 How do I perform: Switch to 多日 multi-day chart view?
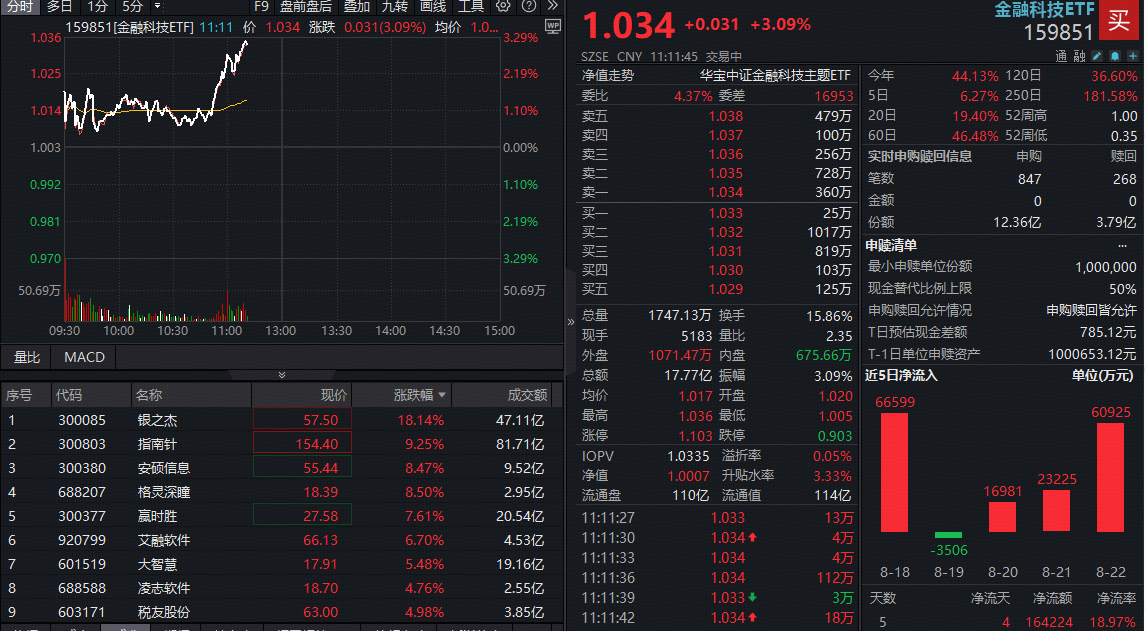[x=59, y=7]
